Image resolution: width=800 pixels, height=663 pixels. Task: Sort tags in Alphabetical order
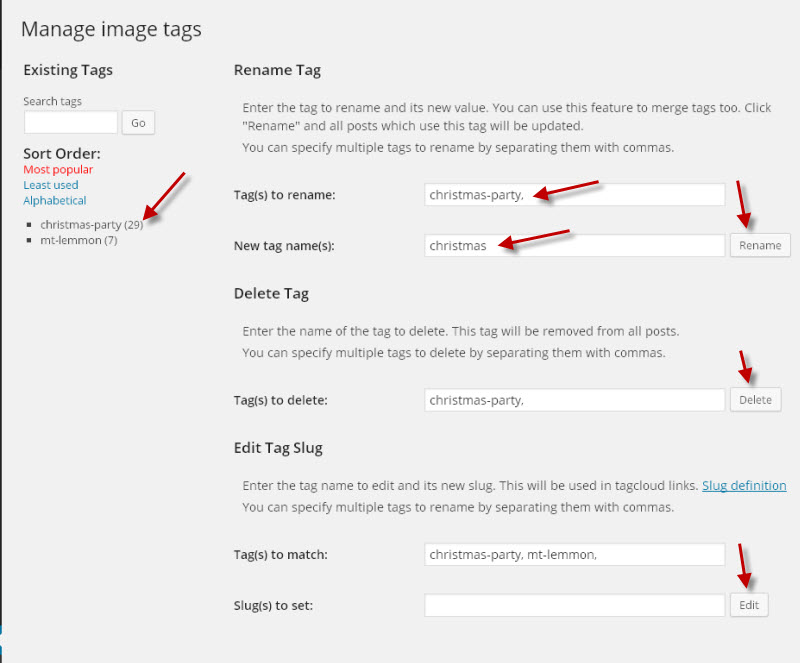(x=55, y=201)
